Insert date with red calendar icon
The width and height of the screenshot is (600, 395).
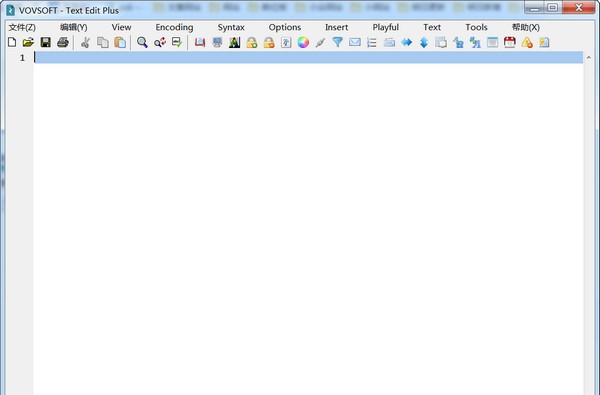510,42
